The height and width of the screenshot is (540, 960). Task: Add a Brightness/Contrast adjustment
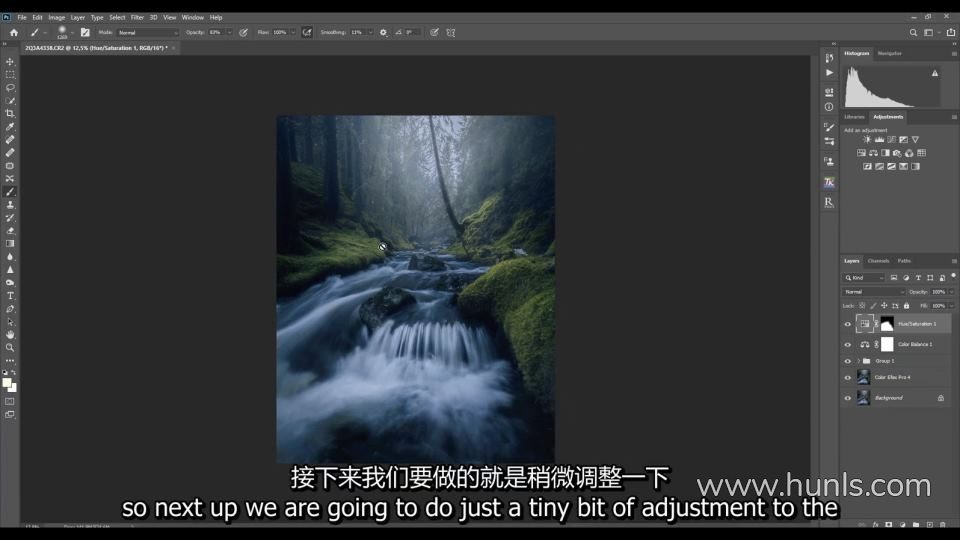[x=867, y=140]
